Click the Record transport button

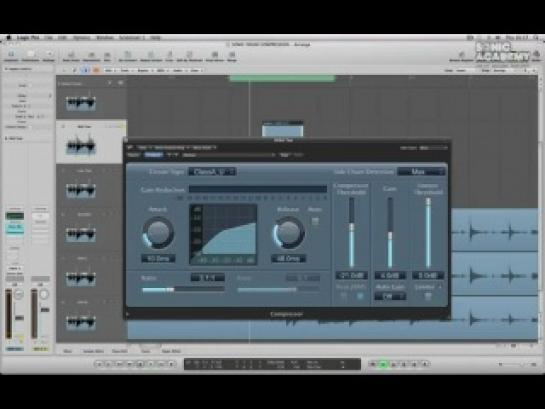point(172,364)
